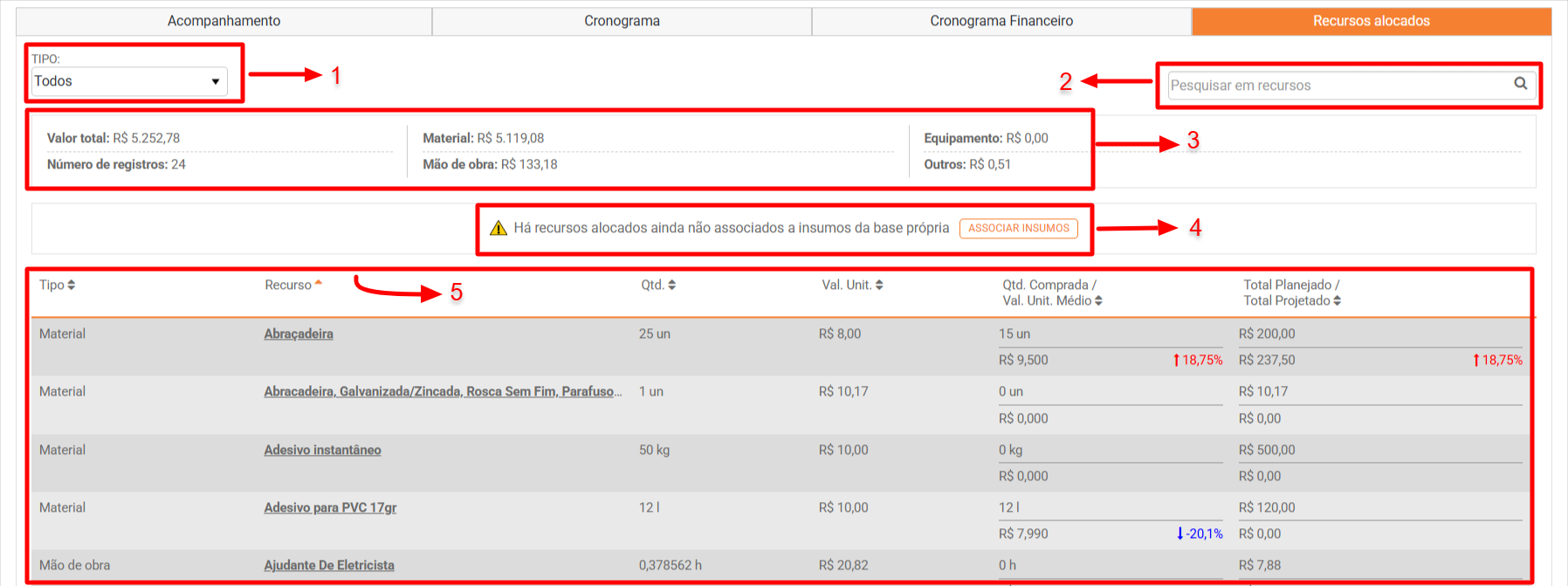1568x586 pixels.
Task: Sort by Total Projetado arrows
Action: coord(1337,301)
